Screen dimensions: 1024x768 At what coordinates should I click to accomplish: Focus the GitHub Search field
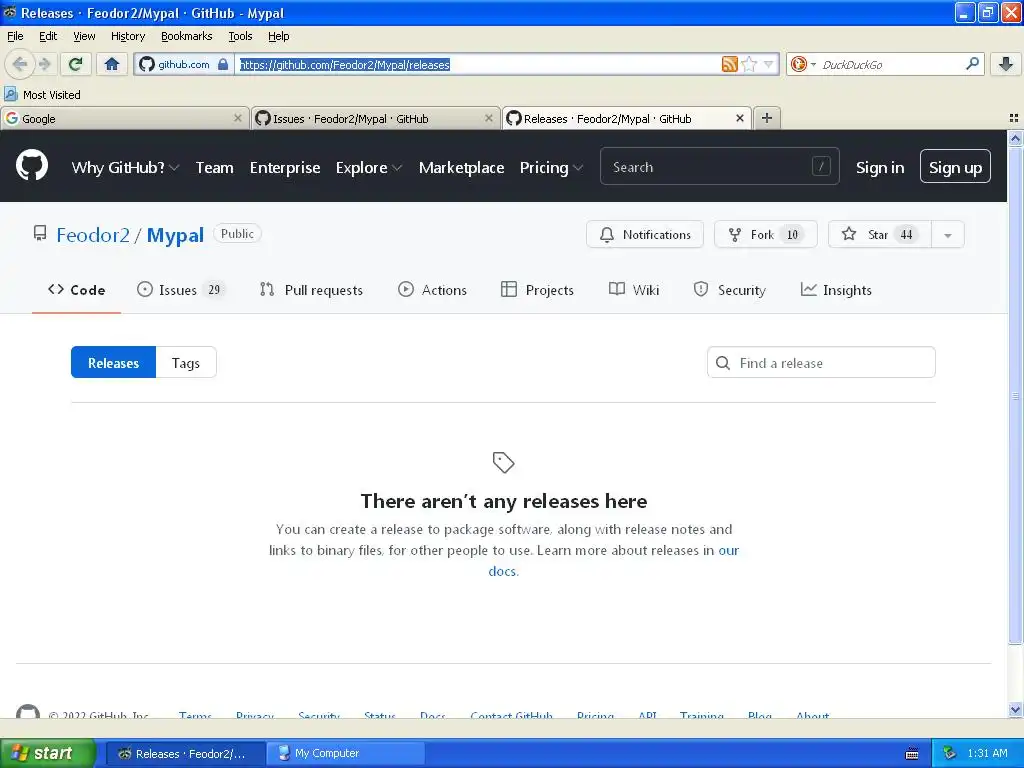tap(719, 167)
